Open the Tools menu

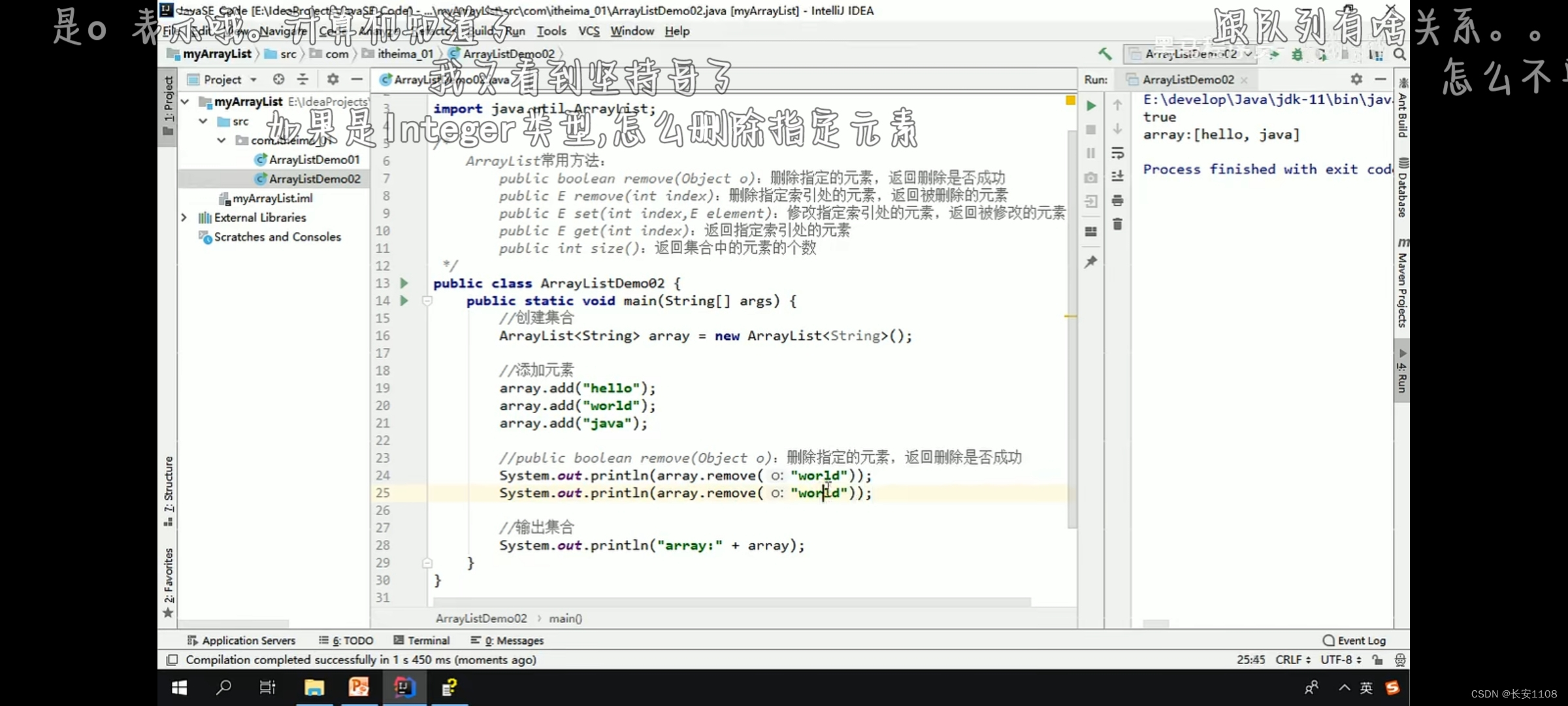[551, 31]
